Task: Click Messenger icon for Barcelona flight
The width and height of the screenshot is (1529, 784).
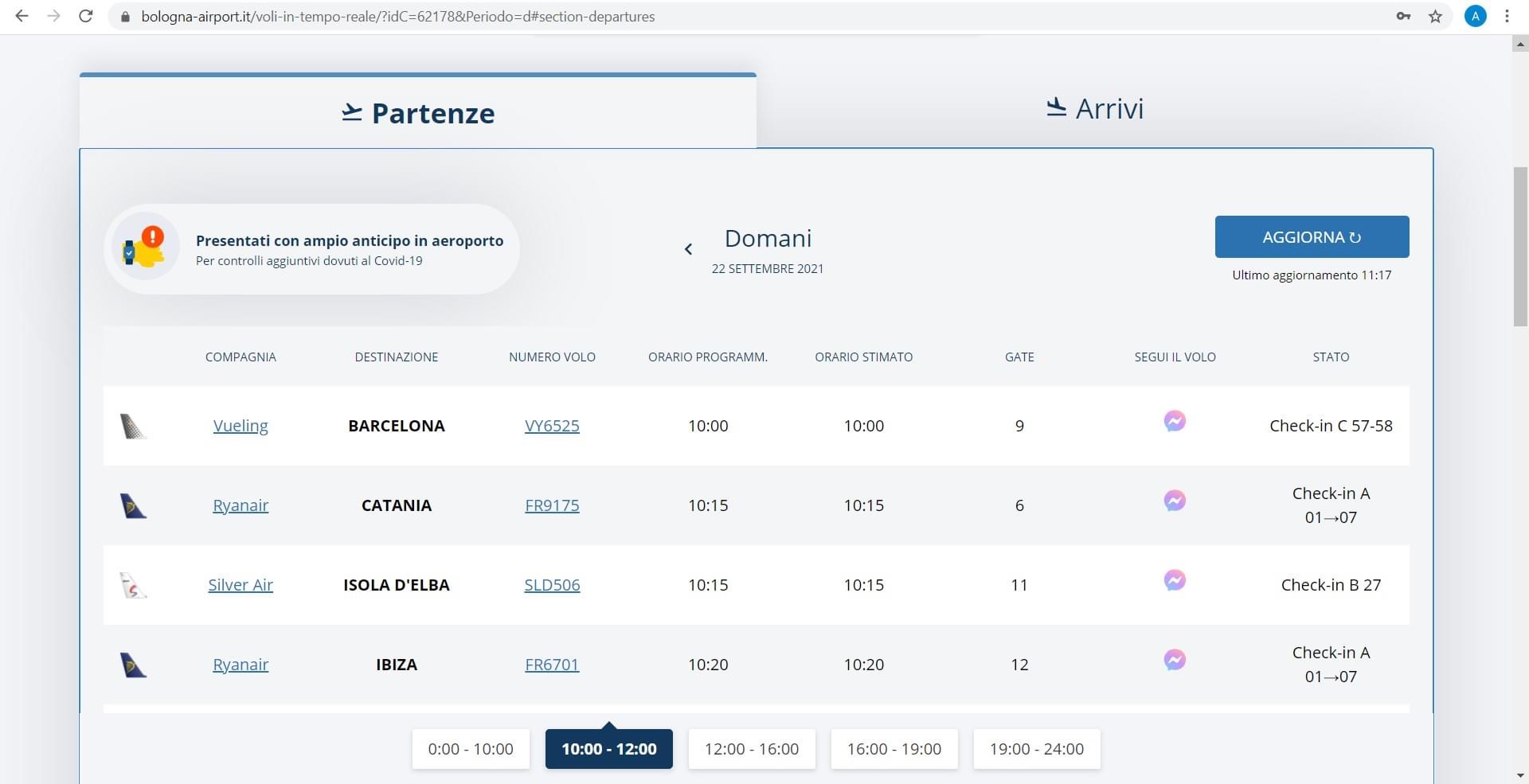Action: [1175, 421]
